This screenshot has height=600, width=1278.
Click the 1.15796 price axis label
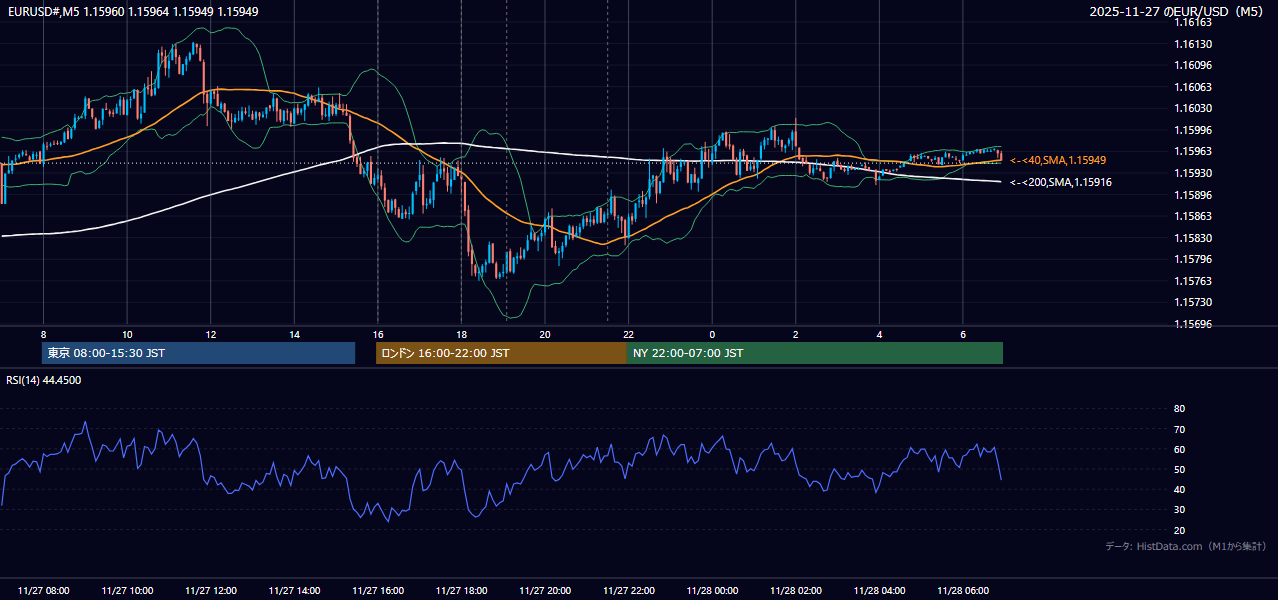point(1193,259)
